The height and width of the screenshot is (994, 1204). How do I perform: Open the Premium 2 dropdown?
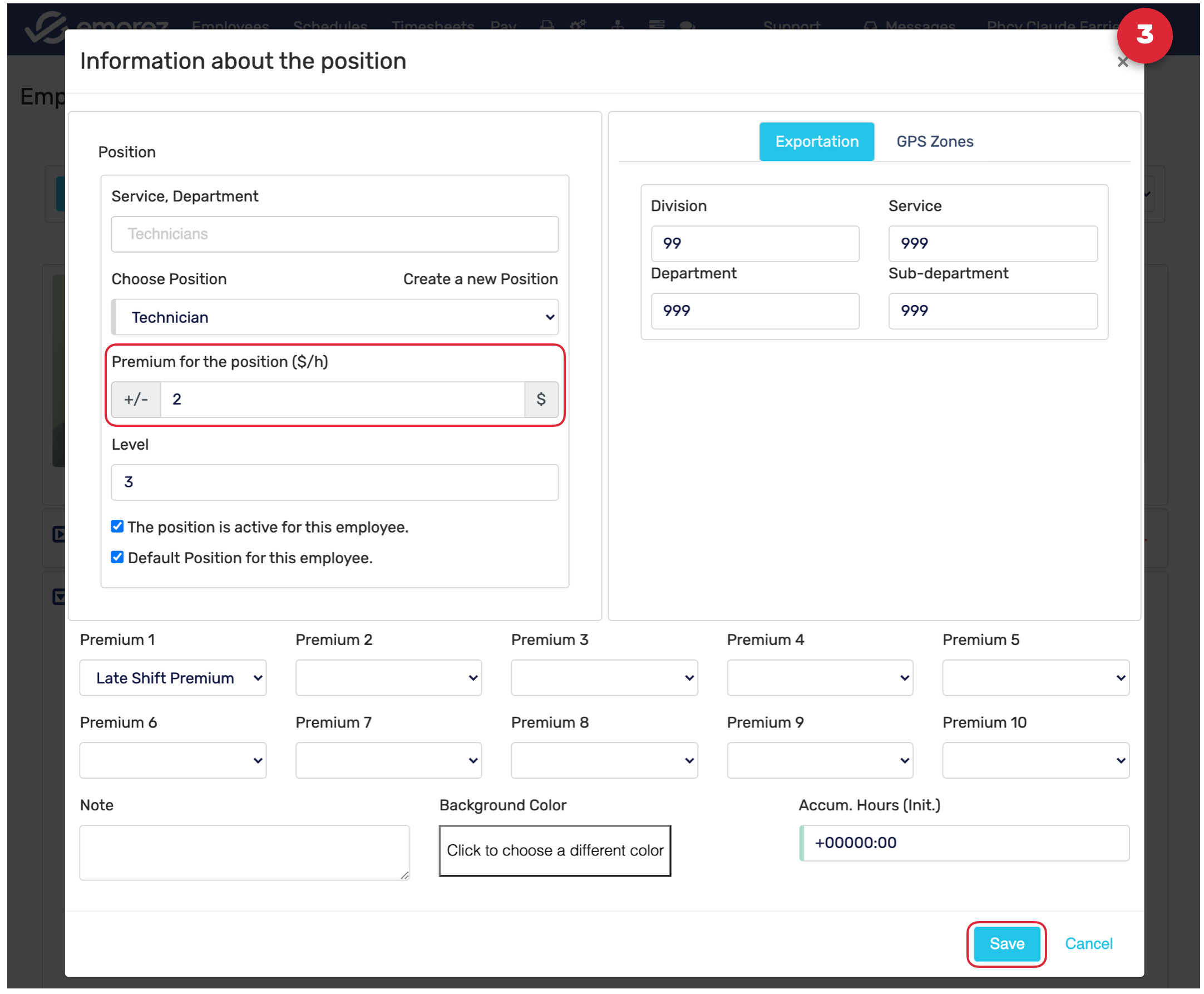[388, 678]
